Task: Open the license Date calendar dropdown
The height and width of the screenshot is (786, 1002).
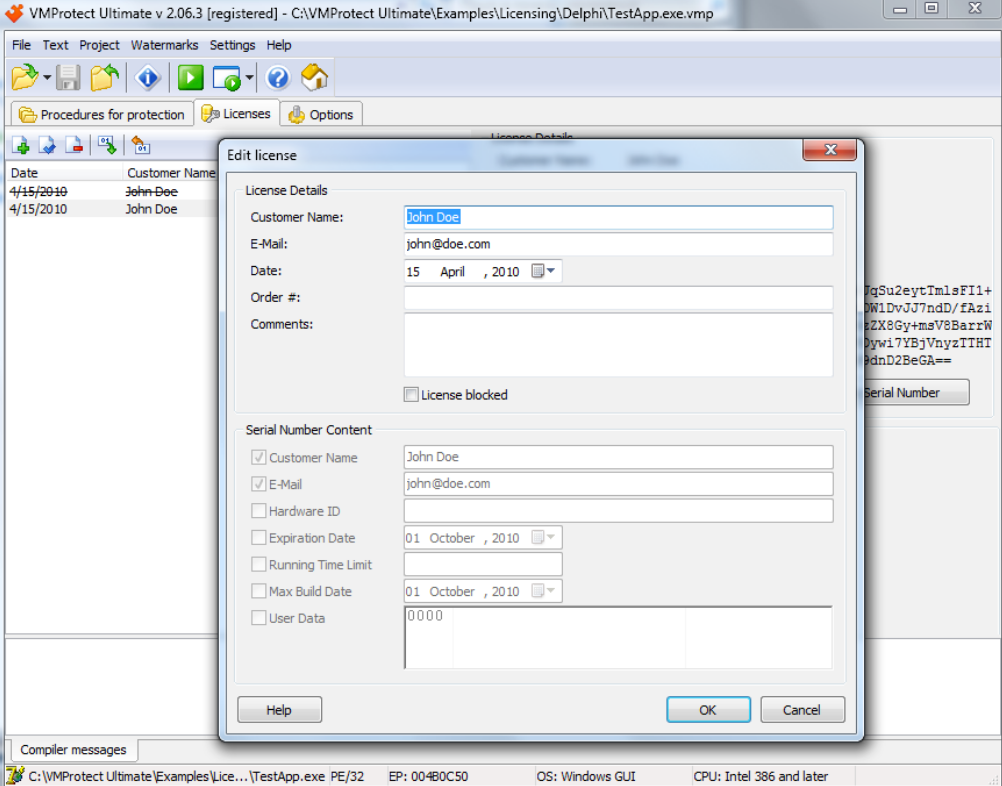Action: pyautogui.click(x=544, y=272)
